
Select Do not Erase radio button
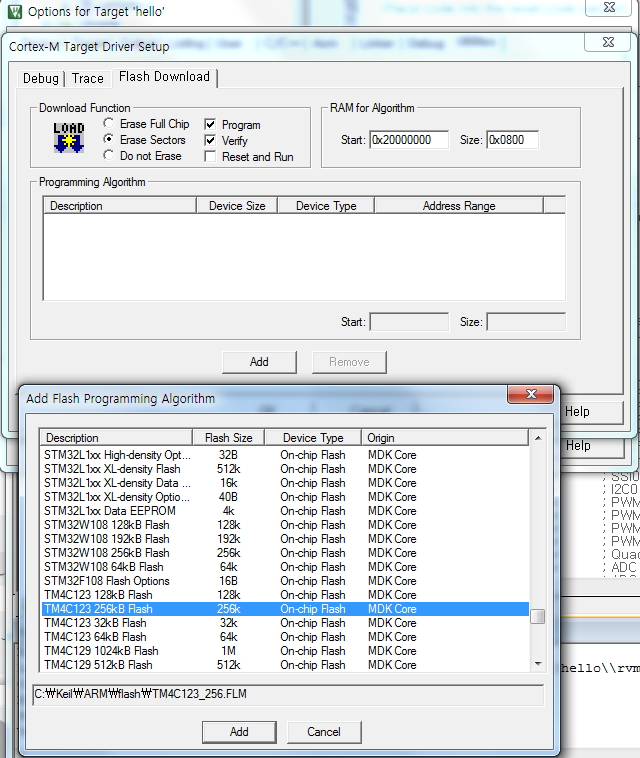(x=109, y=155)
